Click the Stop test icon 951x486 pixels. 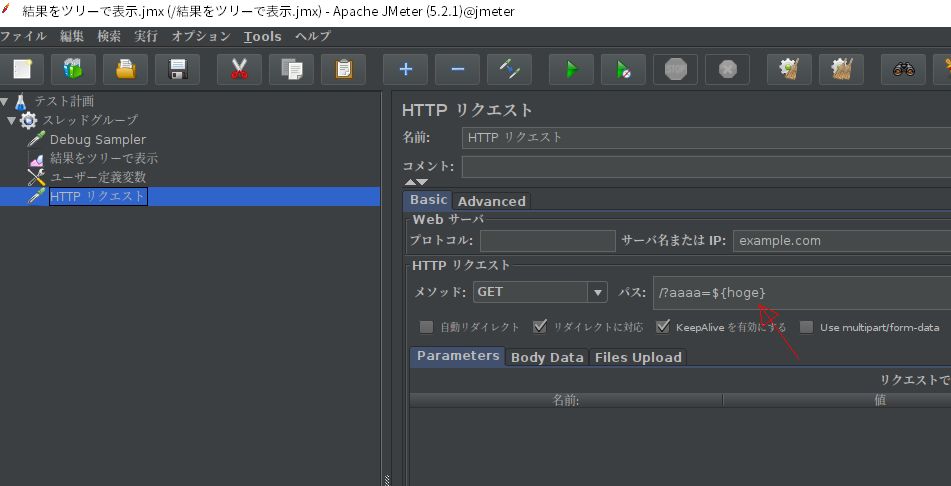(x=676, y=69)
